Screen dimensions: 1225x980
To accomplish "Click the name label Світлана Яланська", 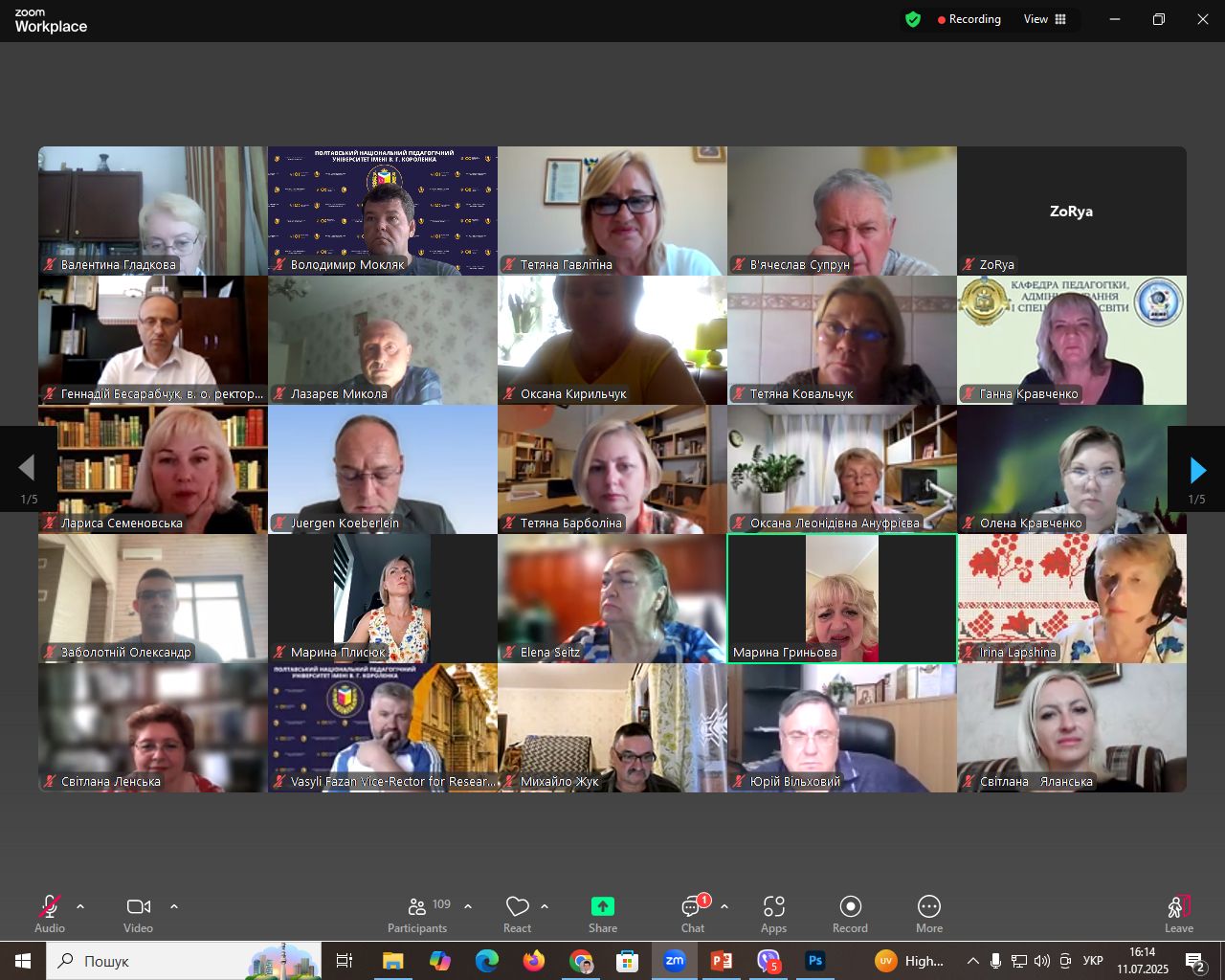I will click(1036, 782).
